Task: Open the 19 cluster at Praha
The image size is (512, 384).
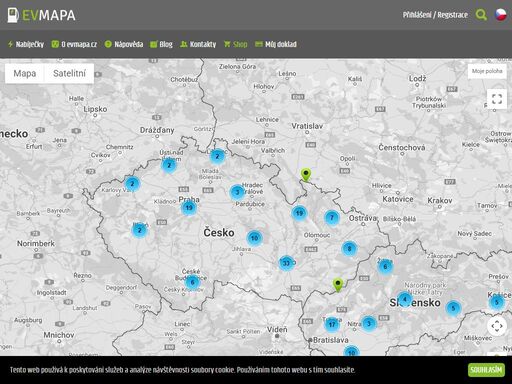Action: [x=189, y=208]
